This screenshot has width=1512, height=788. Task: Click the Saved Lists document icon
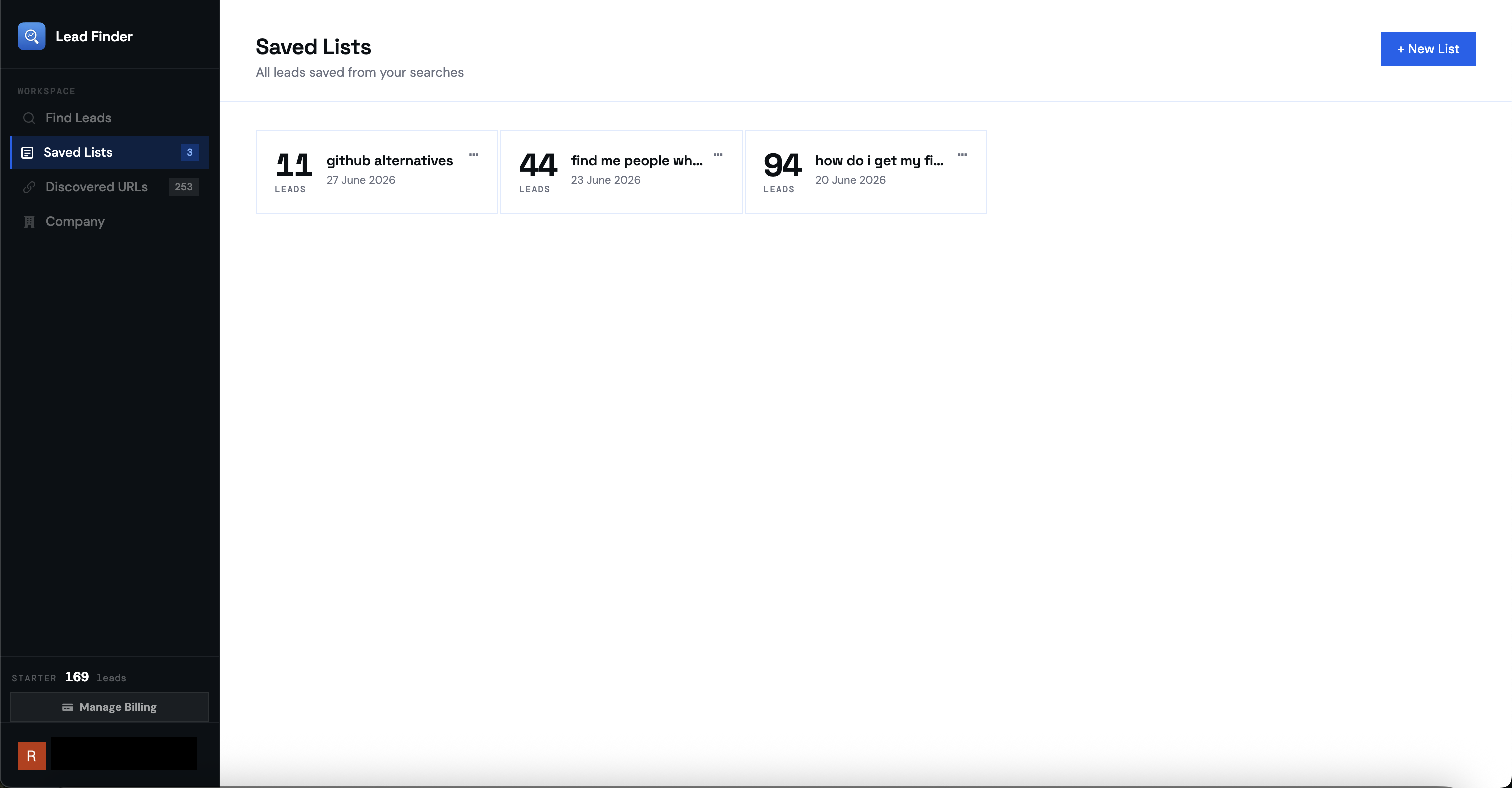tap(27, 153)
